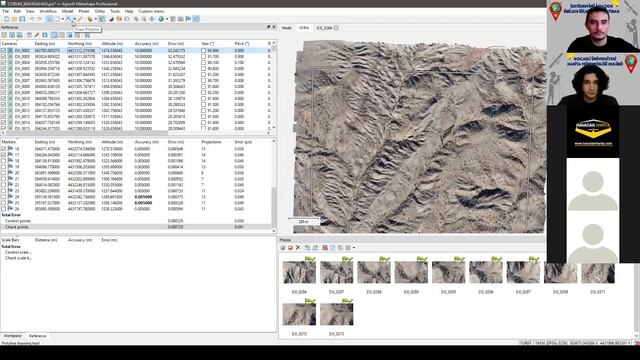Screen dimensions: 640x360
Task: Switch to the Model tab
Action: pyautogui.click(x=287, y=28)
